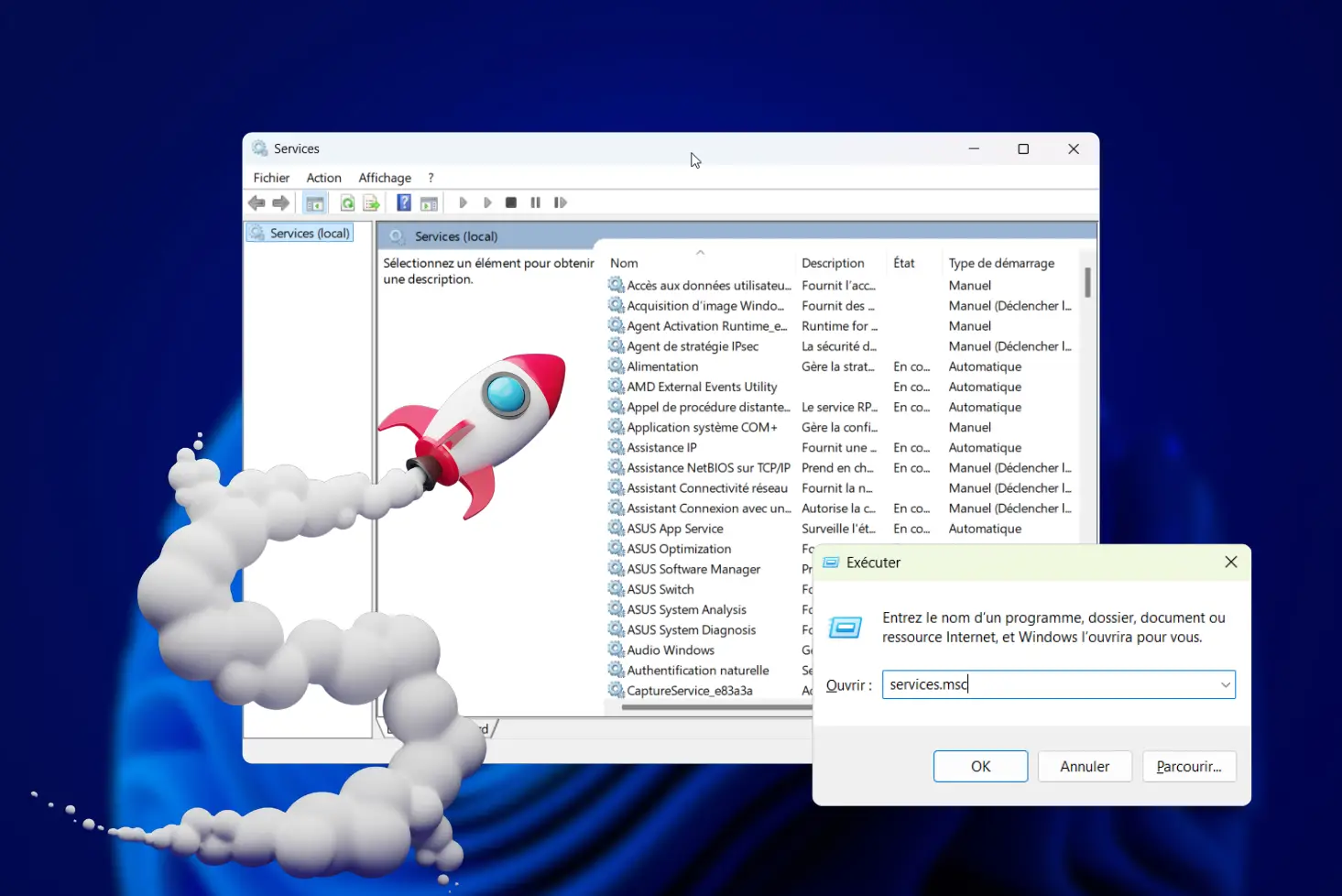Export the services list
Viewport: 1342px width, 896px height.
[x=371, y=202]
